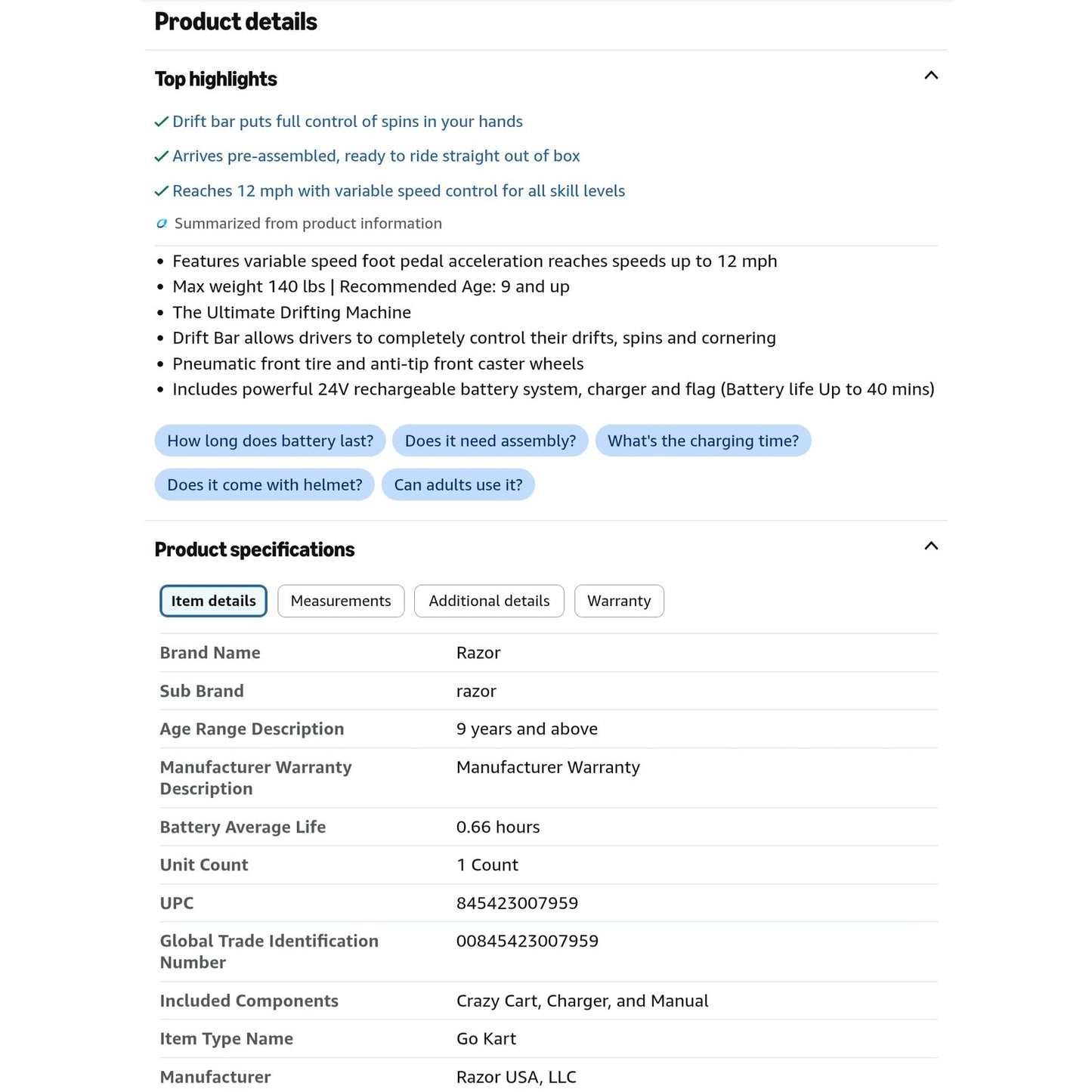Click checkmark icon next to Drift bar highlight

tap(162, 122)
